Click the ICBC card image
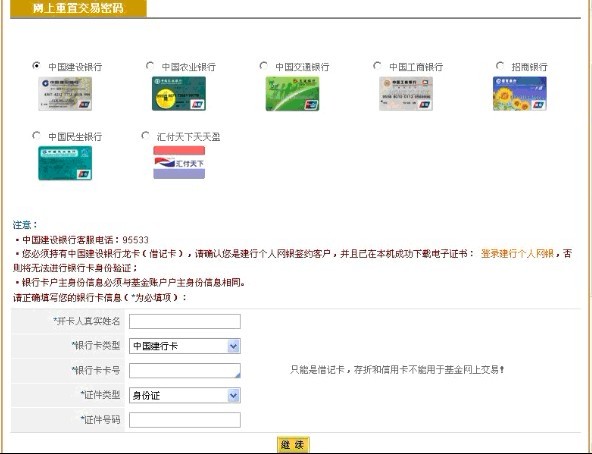Viewport: 592px width, 454px height. pos(406,94)
